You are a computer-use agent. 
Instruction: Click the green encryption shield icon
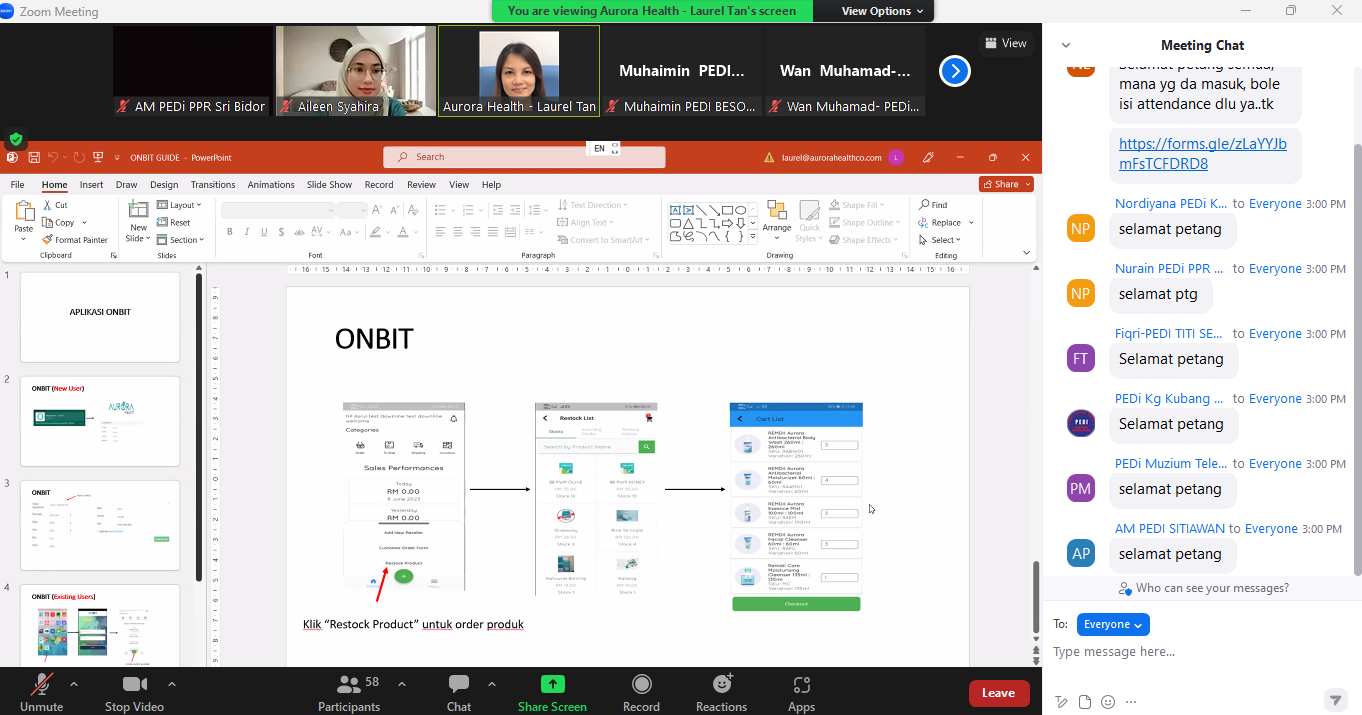tap(16, 139)
